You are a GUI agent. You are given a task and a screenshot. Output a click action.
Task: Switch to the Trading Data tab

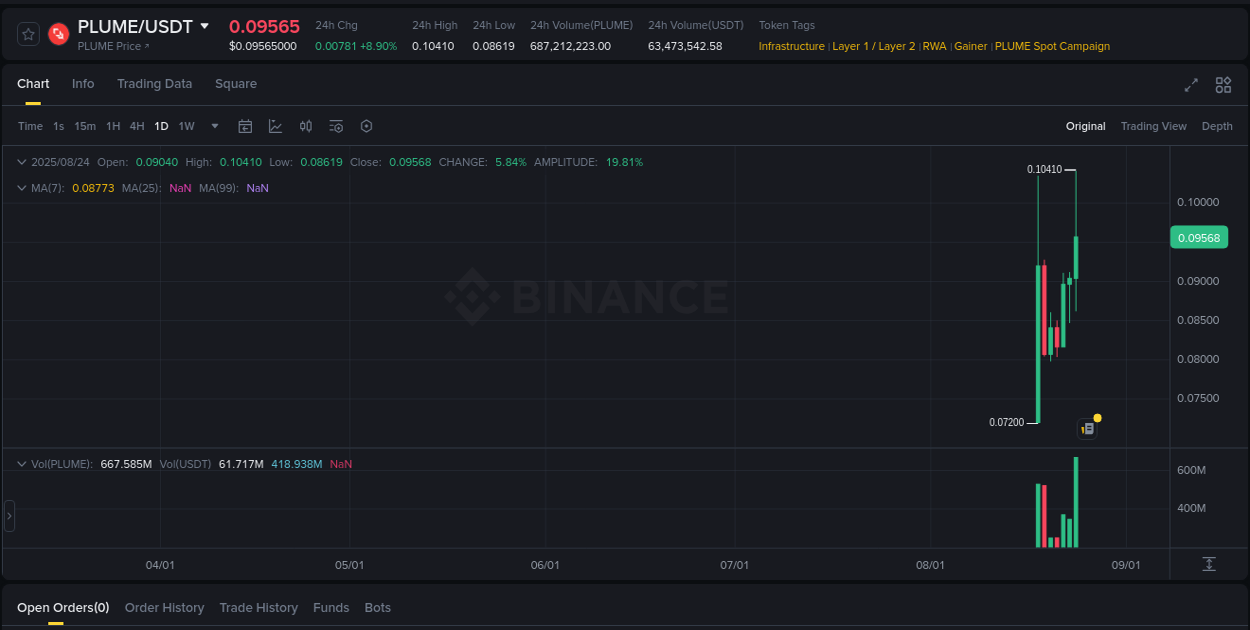tap(154, 84)
